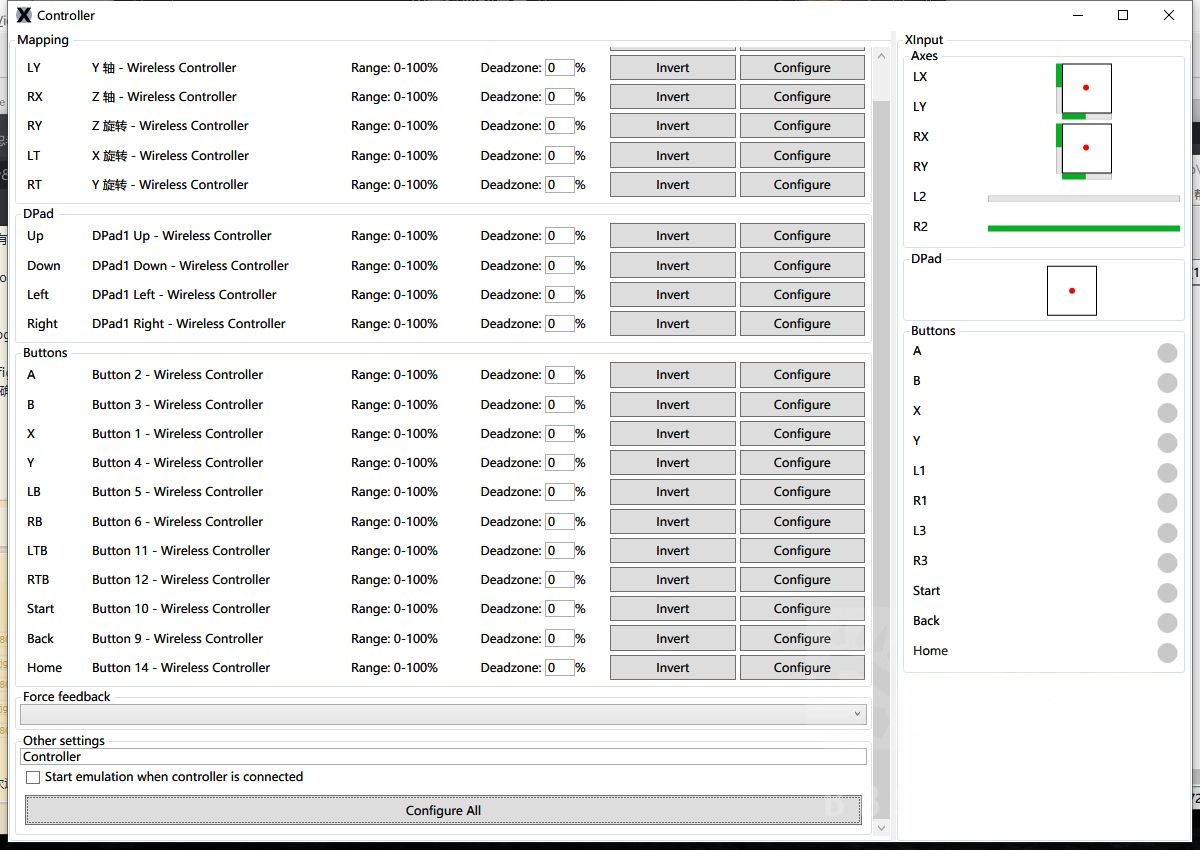Focus the Deadzone field for LB
Screen dimensions: 1200x850
pos(560,492)
